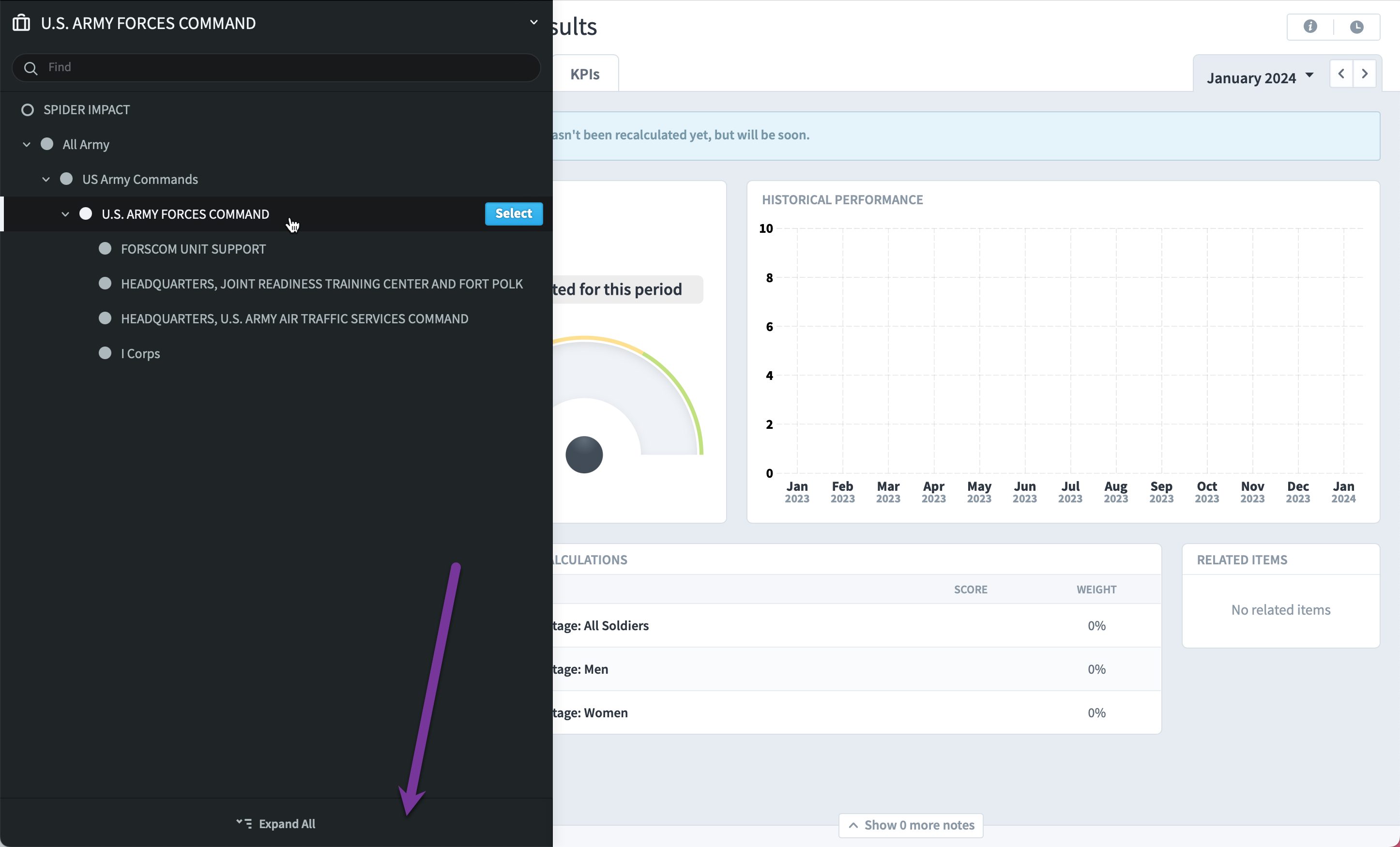Click the organization briefcase icon in header
Screen dimensions: 1400x847
pyautogui.click(x=21, y=23)
